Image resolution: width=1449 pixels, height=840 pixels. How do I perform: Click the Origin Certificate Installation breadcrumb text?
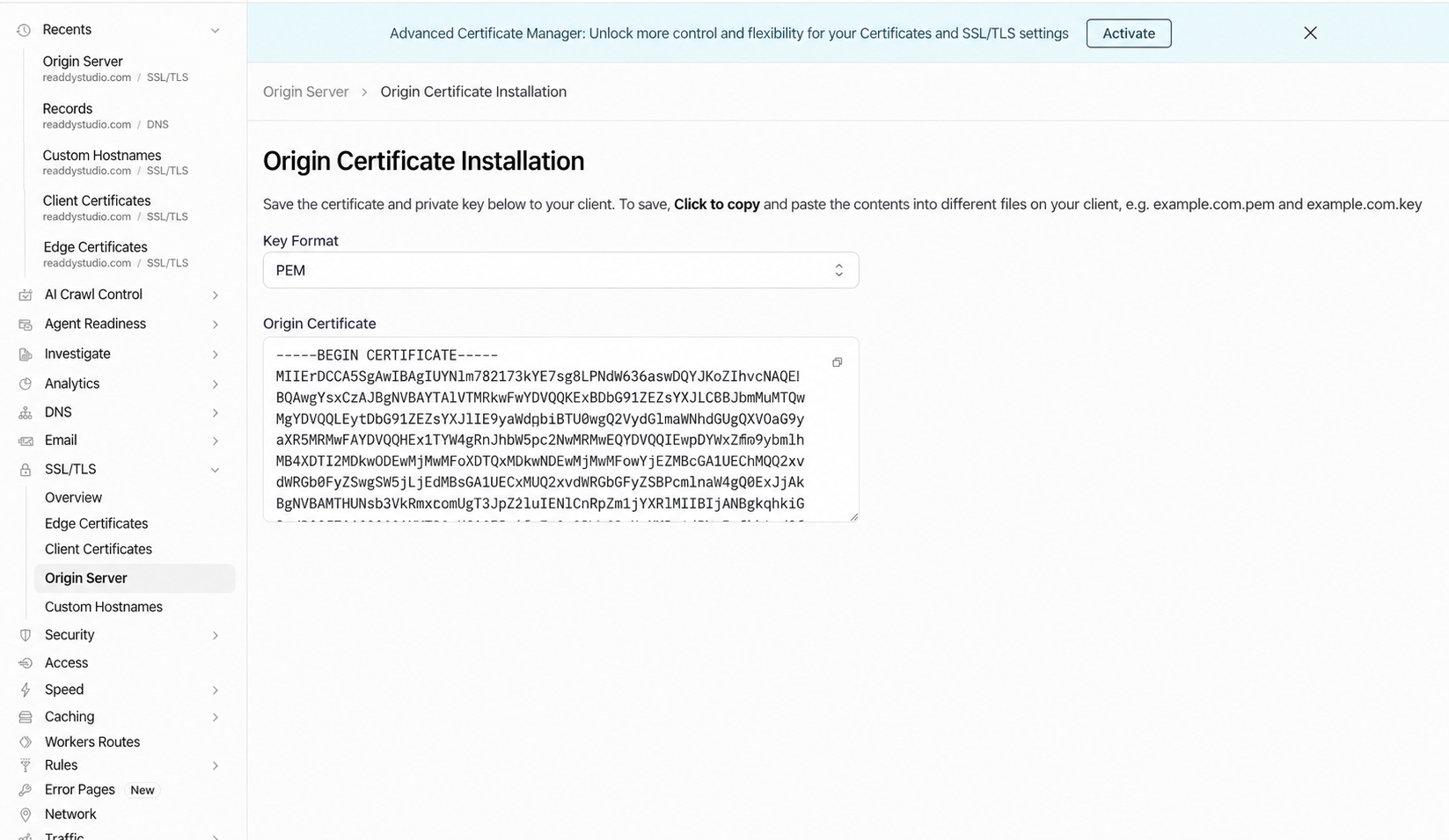(473, 91)
